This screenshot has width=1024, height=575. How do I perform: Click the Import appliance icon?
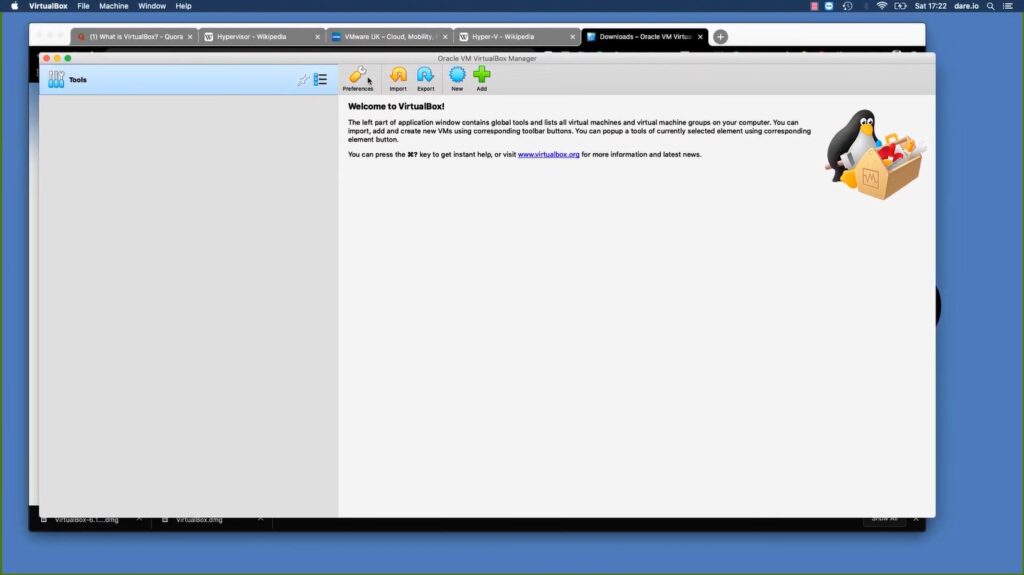click(398, 79)
